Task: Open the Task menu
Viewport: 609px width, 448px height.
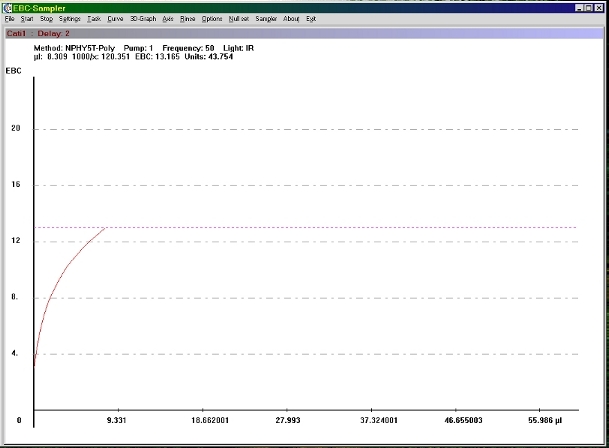Action: point(94,19)
